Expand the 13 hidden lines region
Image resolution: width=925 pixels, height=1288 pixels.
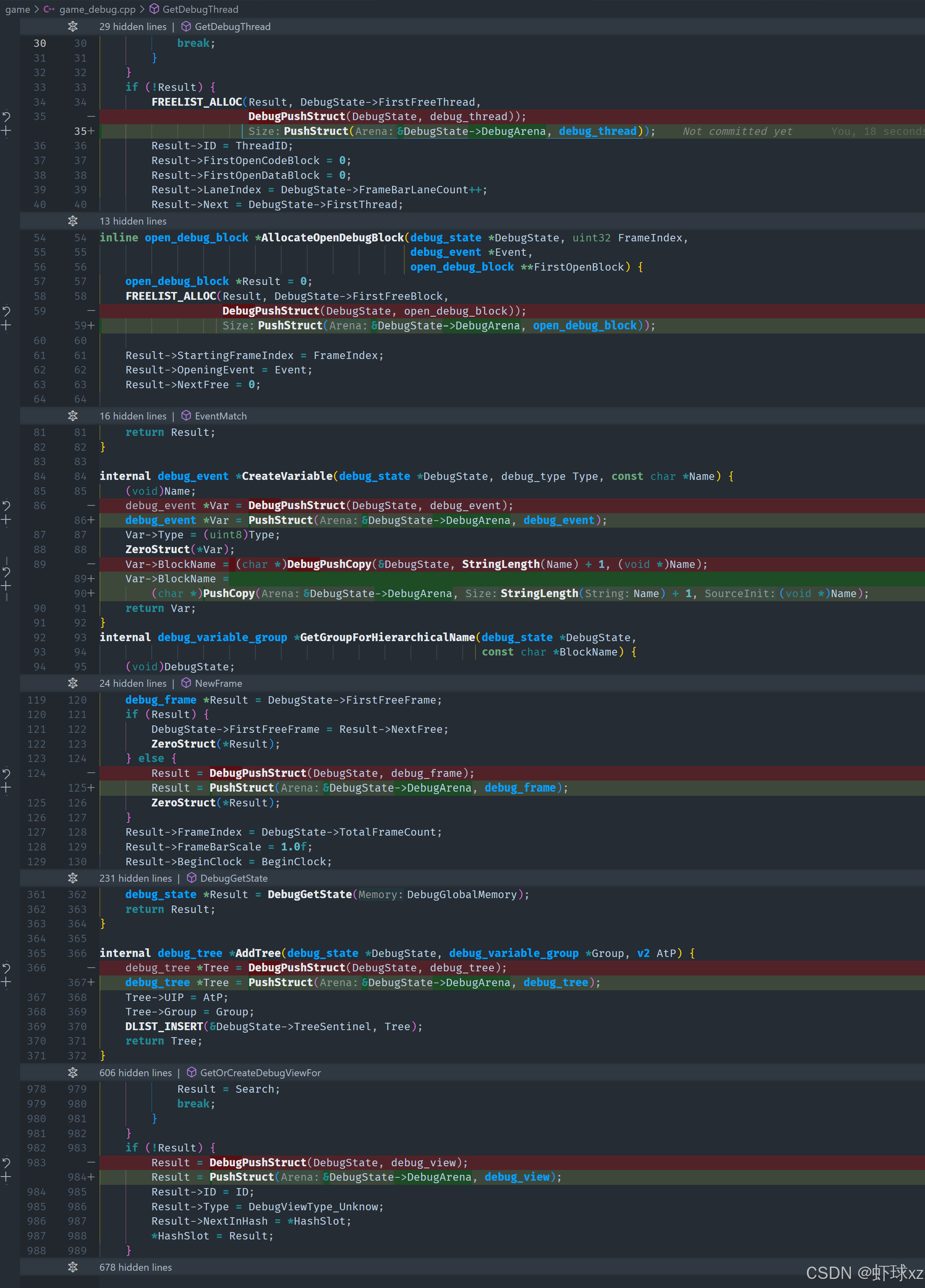73,221
